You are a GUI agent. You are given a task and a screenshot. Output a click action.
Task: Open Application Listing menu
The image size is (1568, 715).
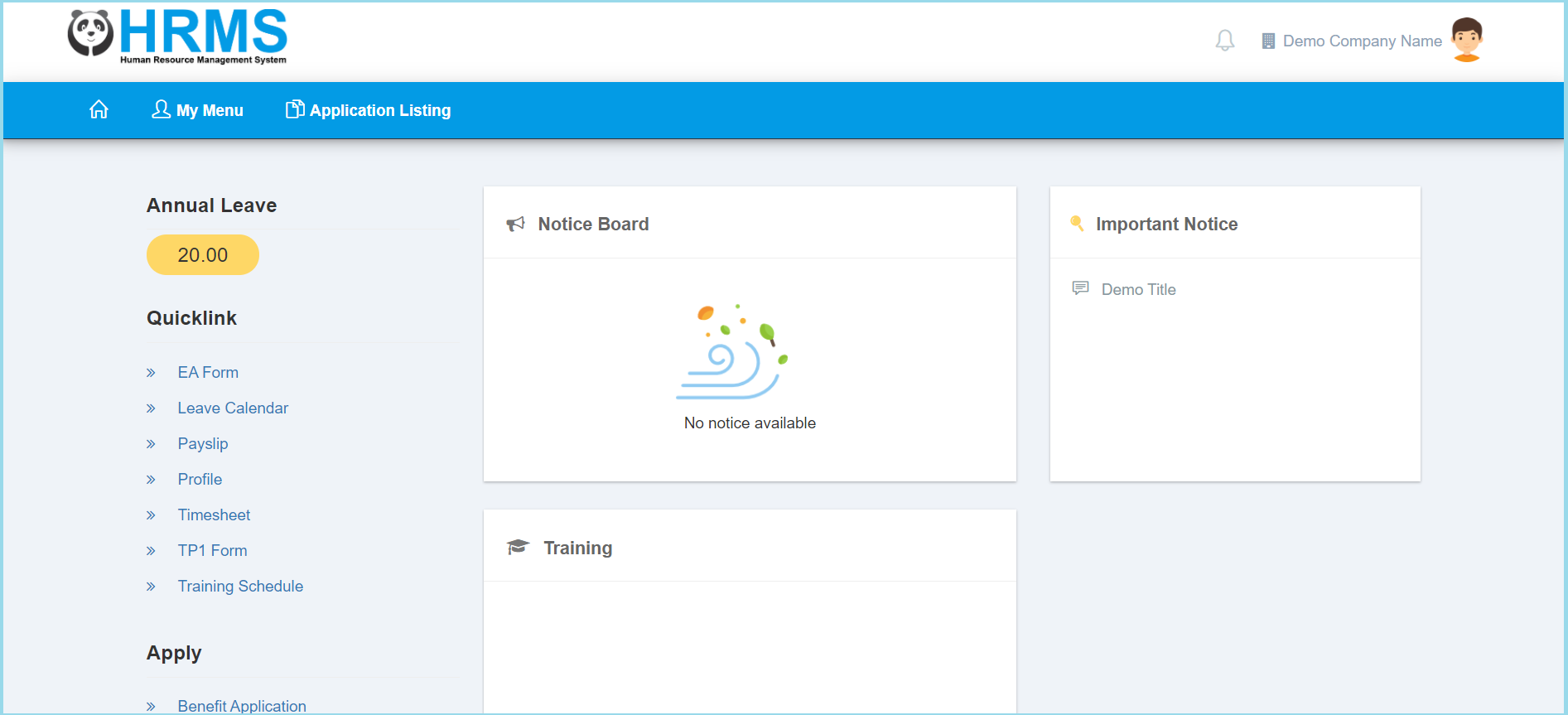pos(369,110)
